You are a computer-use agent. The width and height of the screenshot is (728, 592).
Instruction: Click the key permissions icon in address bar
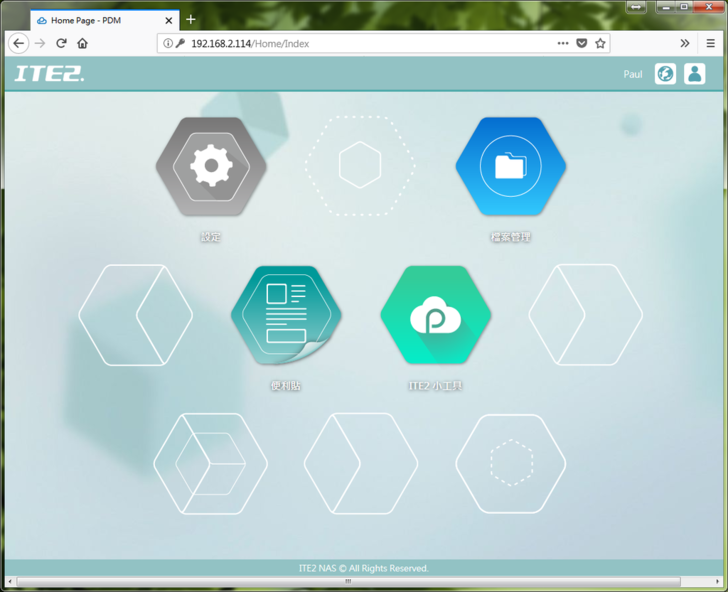point(181,43)
